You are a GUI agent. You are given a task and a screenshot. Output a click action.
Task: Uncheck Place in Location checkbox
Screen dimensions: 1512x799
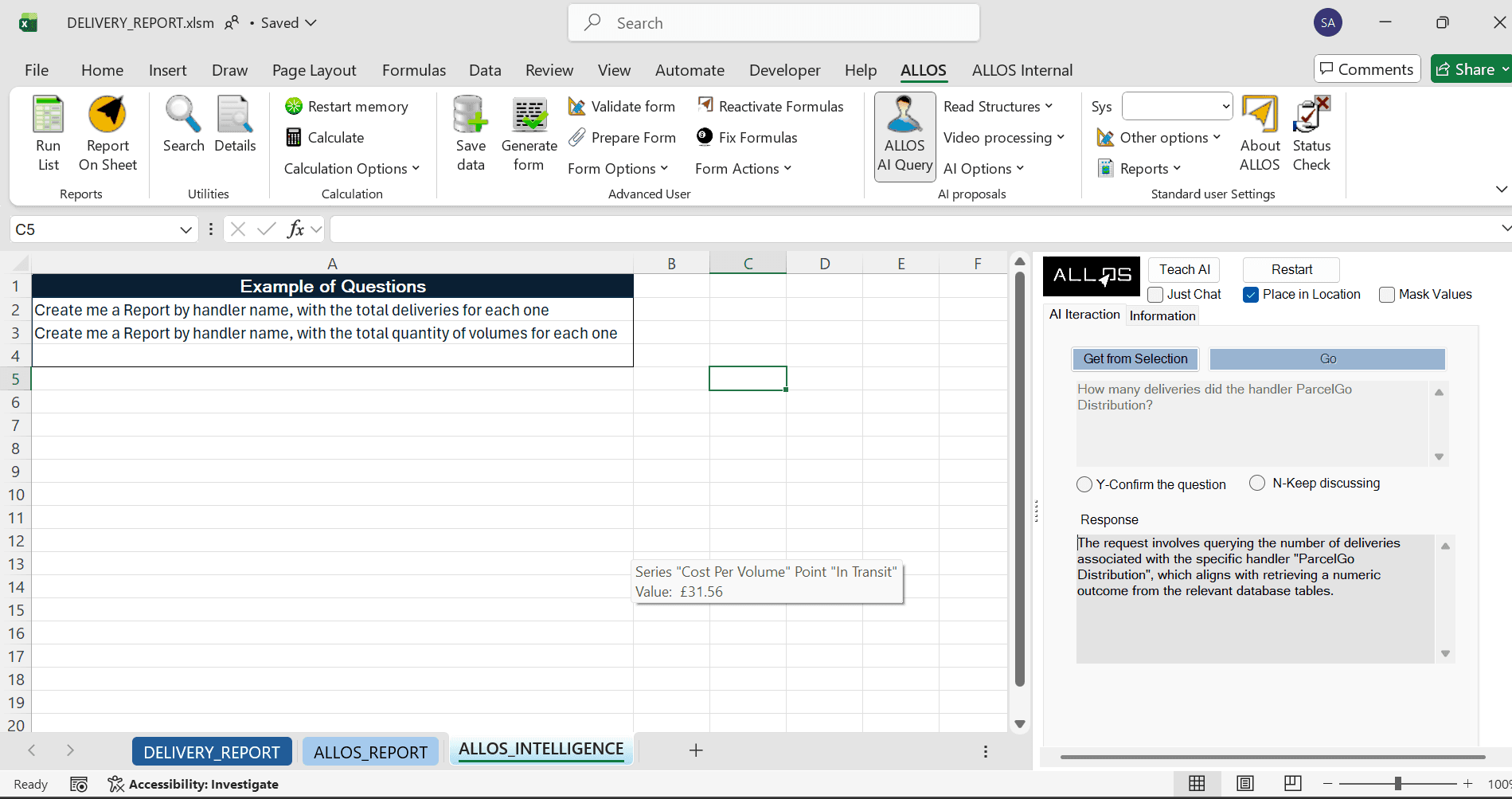[x=1251, y=295]
